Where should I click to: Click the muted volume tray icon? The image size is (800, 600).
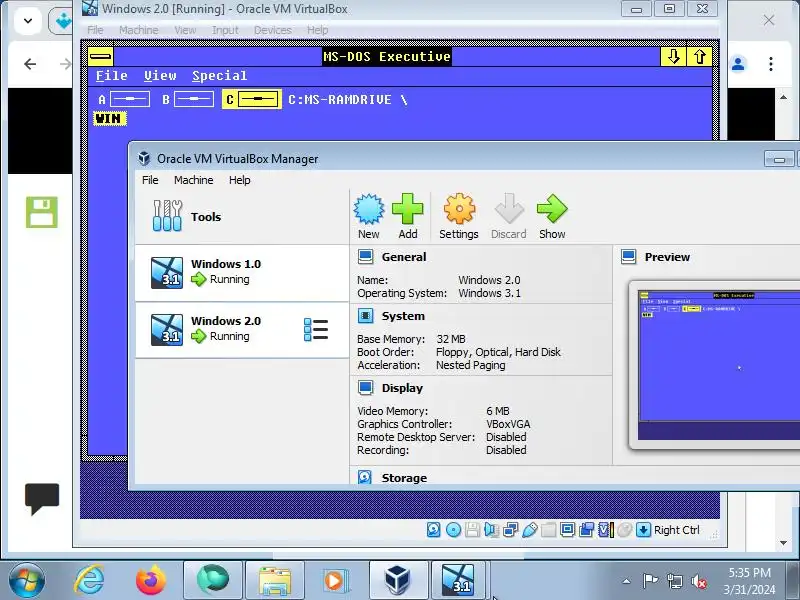pos(698,581)
